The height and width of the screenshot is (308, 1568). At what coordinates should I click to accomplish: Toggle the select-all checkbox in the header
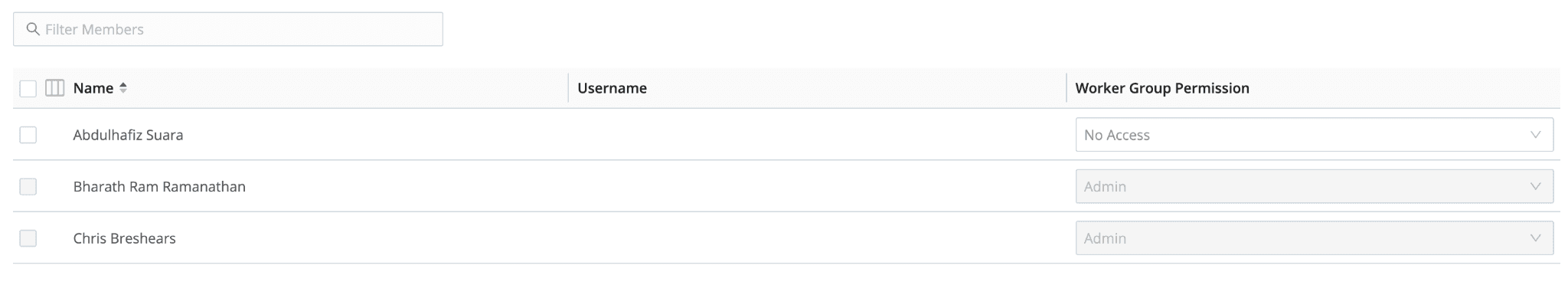pos(28,89)
